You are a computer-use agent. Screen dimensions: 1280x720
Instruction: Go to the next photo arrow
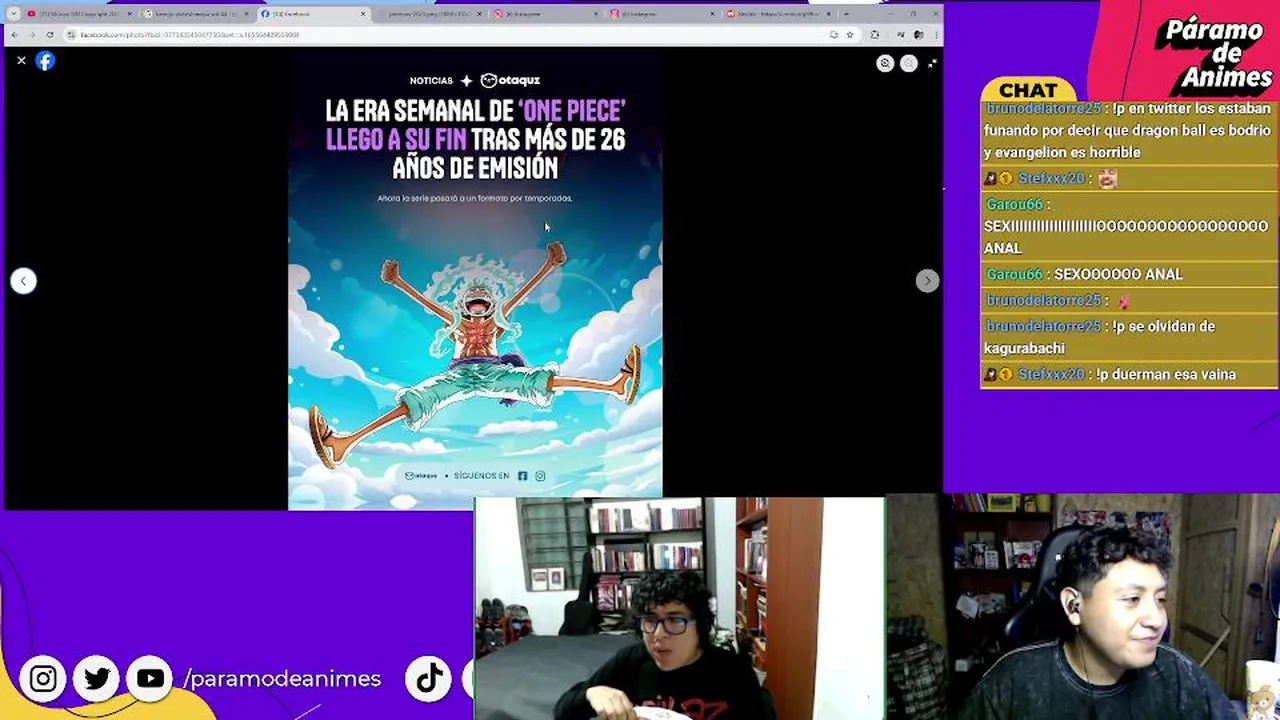927,281
